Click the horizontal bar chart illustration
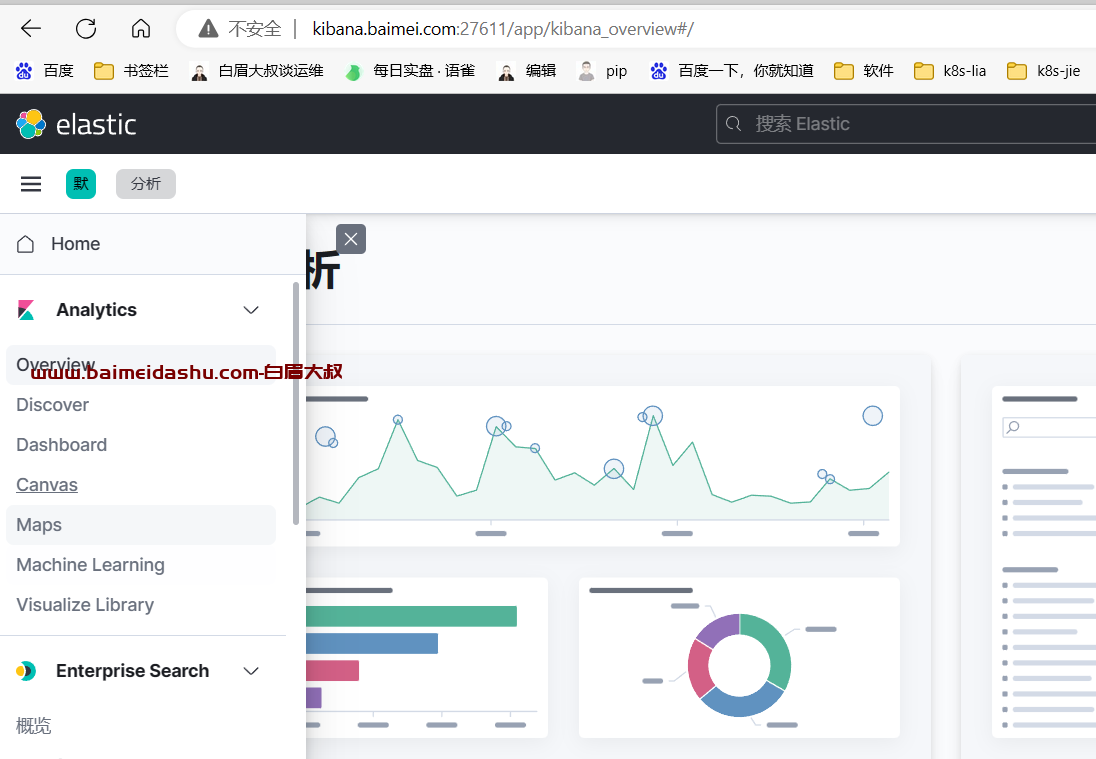 426,658
